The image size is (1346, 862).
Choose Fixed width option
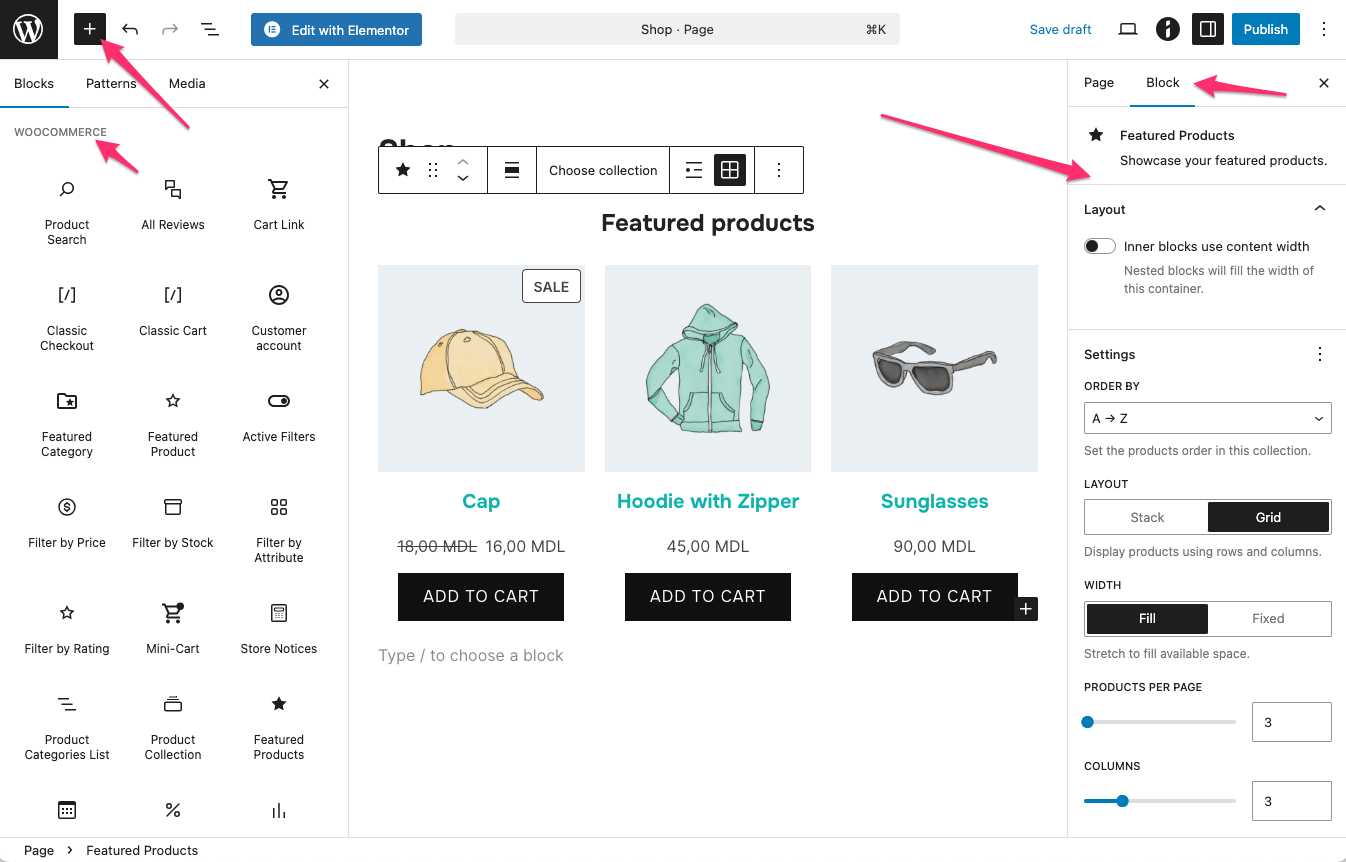1268,618
